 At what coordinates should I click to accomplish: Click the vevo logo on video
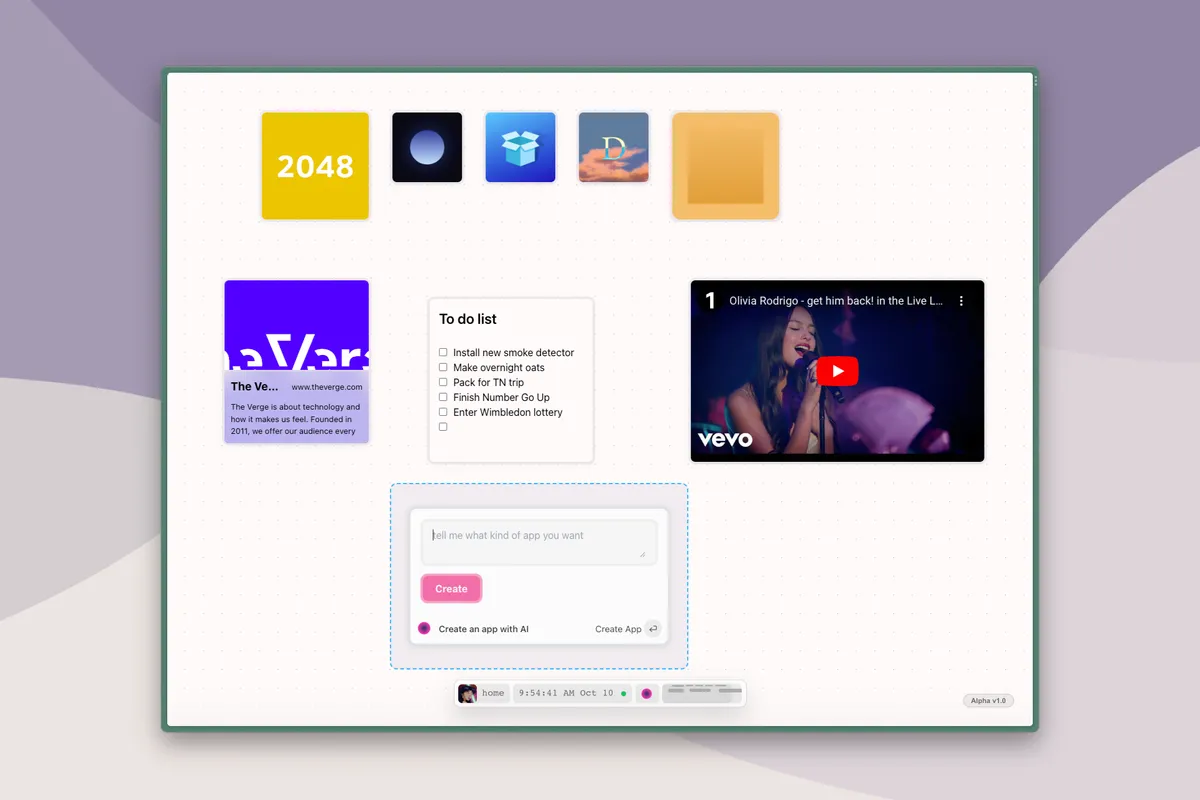click(725, 439)
